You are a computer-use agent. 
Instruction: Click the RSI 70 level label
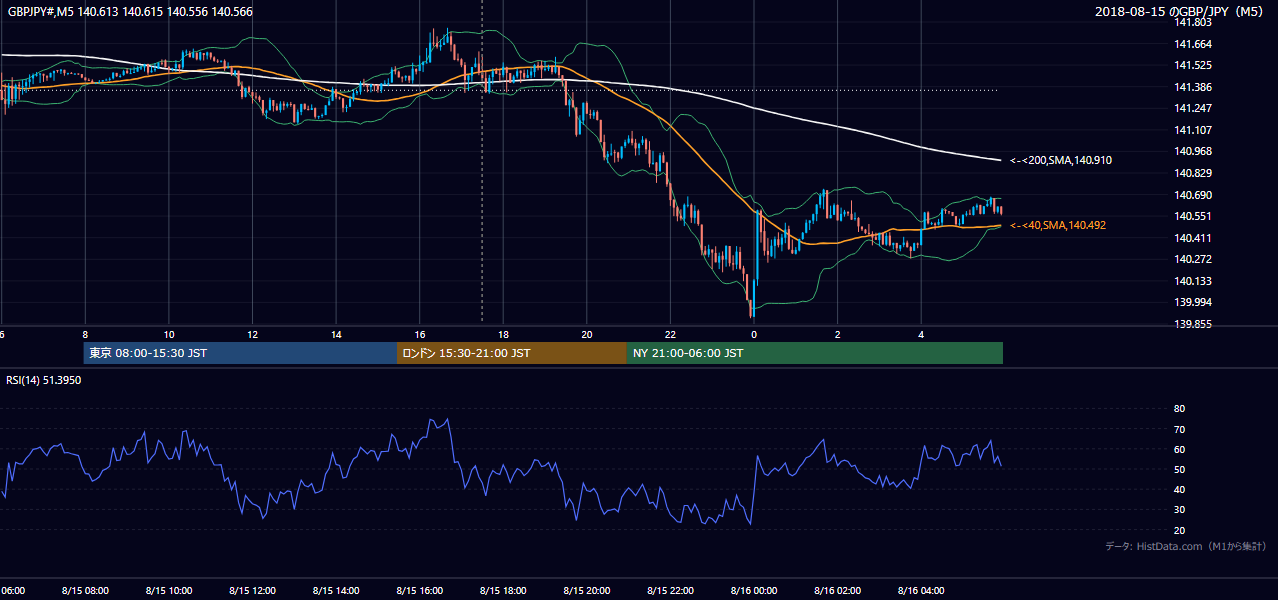(1179, 429)
